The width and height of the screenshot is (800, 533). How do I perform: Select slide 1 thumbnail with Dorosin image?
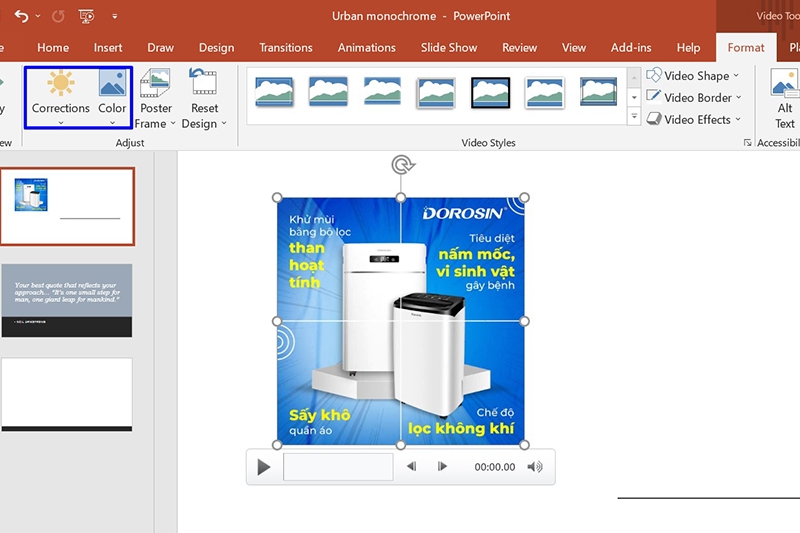pos(67,207)
